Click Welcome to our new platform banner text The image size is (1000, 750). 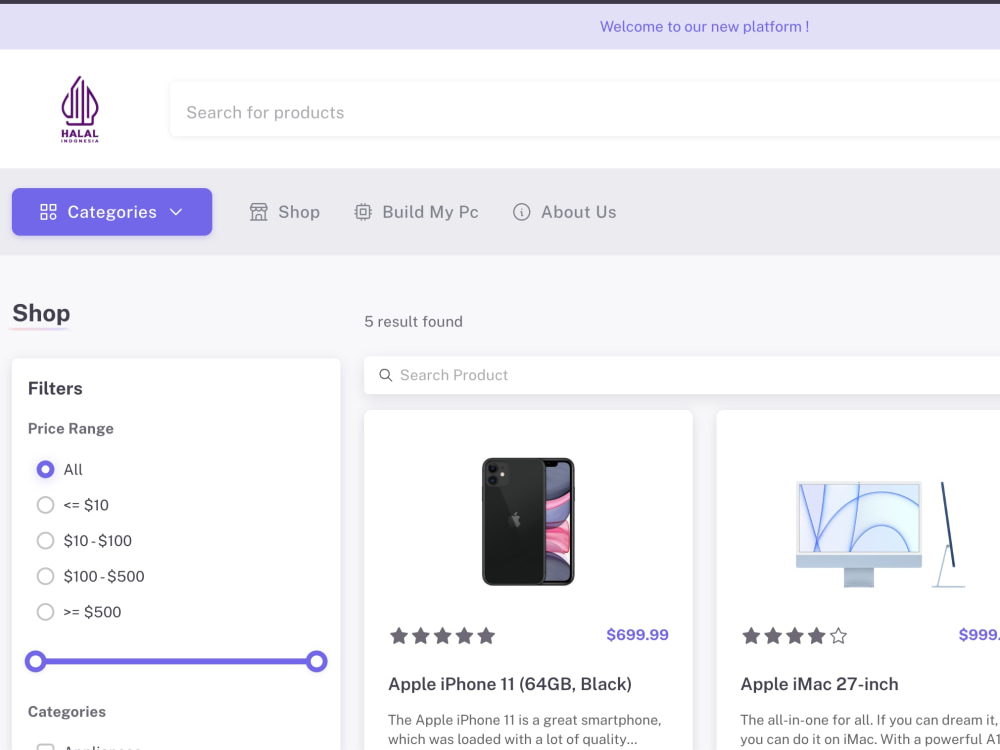704,27
